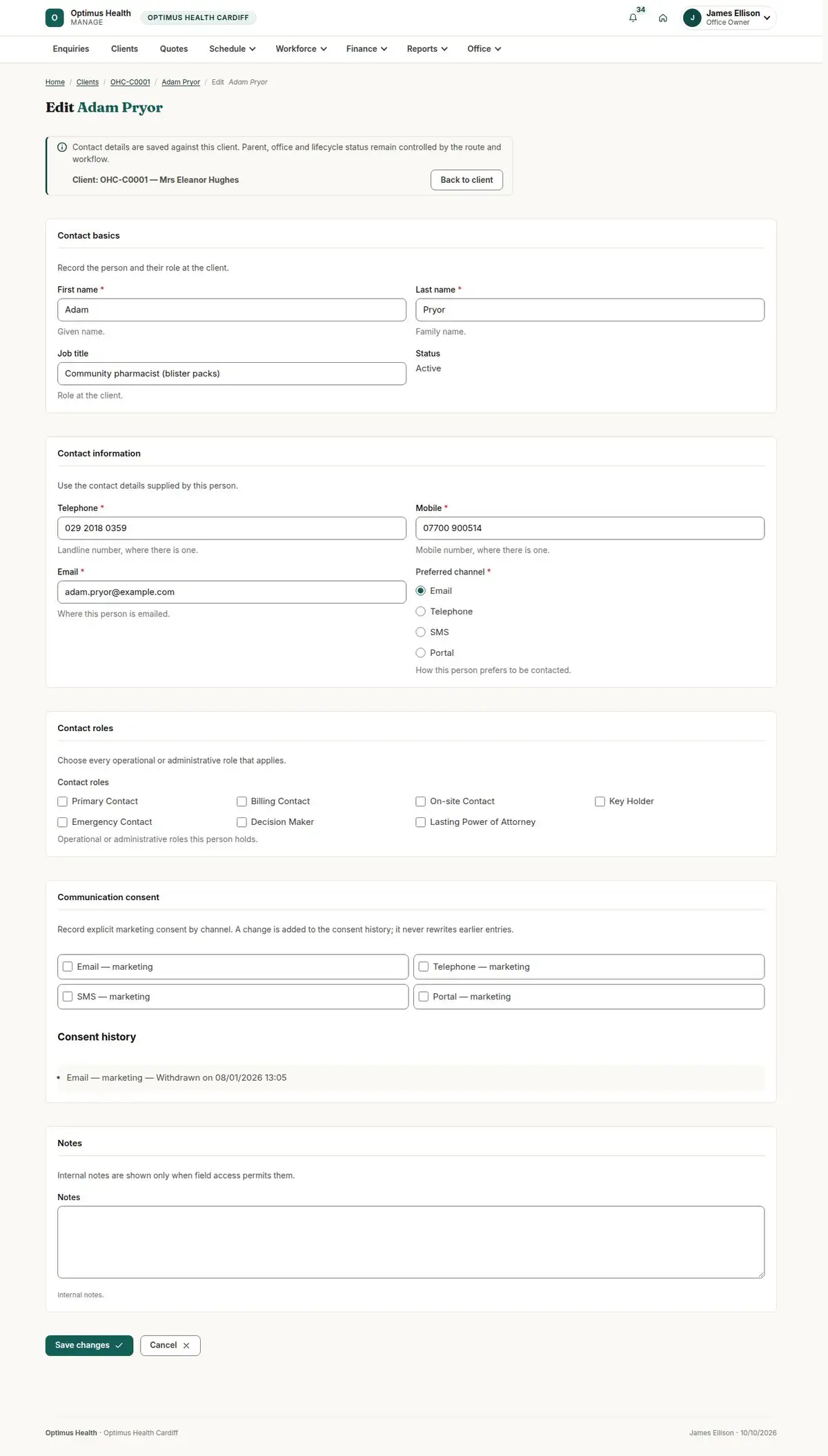The width and height of the screenshot is (828, 1456).
Task: Enable the Billing Contact role
Action: [241, 801]
